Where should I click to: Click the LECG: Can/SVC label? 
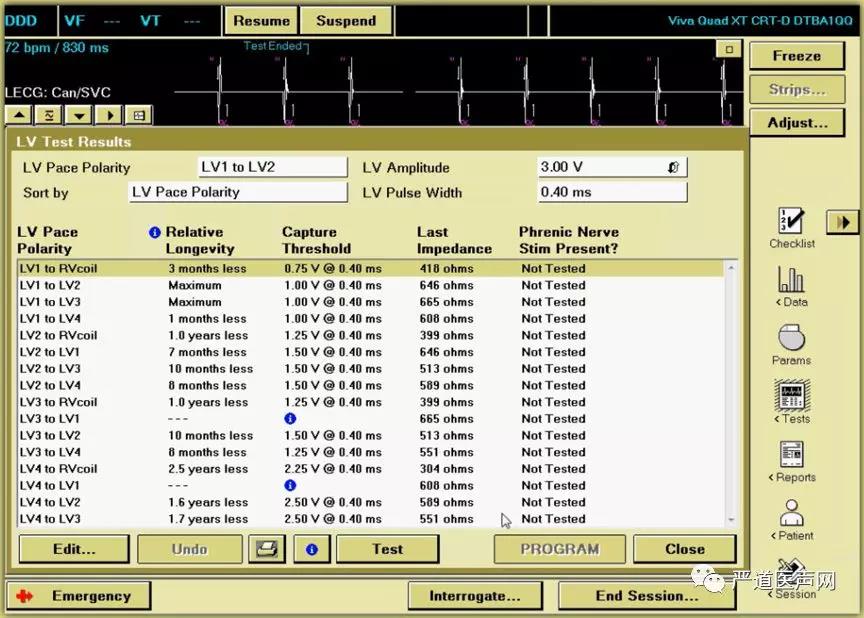pos(58,92)
